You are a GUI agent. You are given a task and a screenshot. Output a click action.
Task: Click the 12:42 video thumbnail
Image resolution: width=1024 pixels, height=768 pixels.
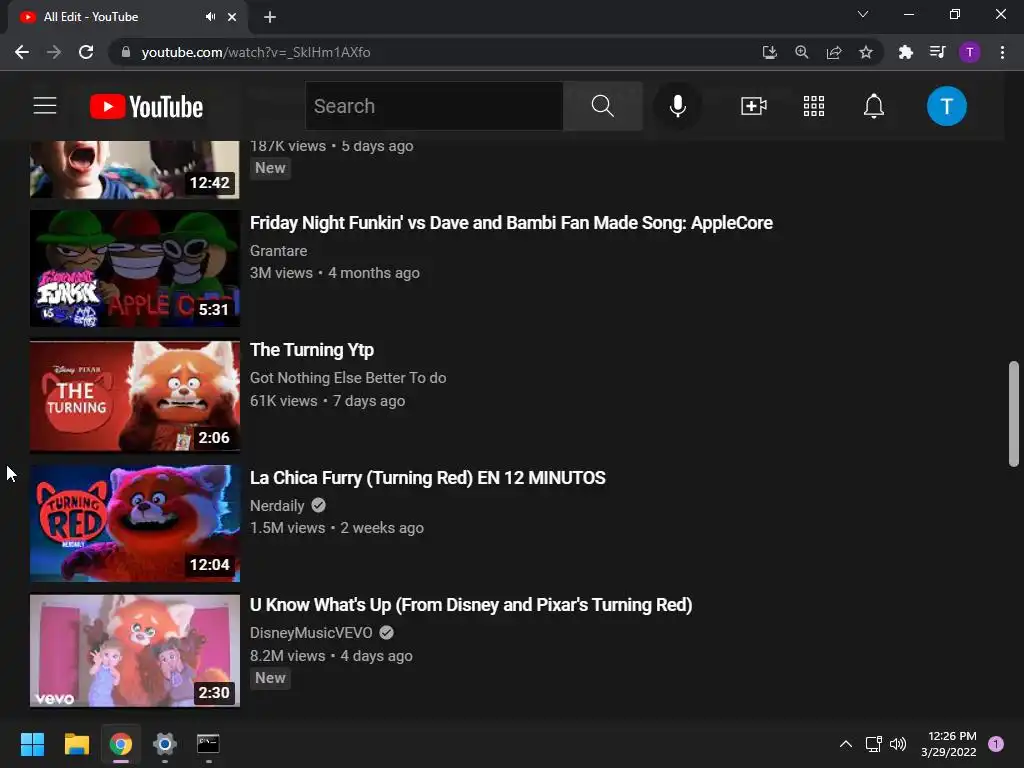click(135, 169)
